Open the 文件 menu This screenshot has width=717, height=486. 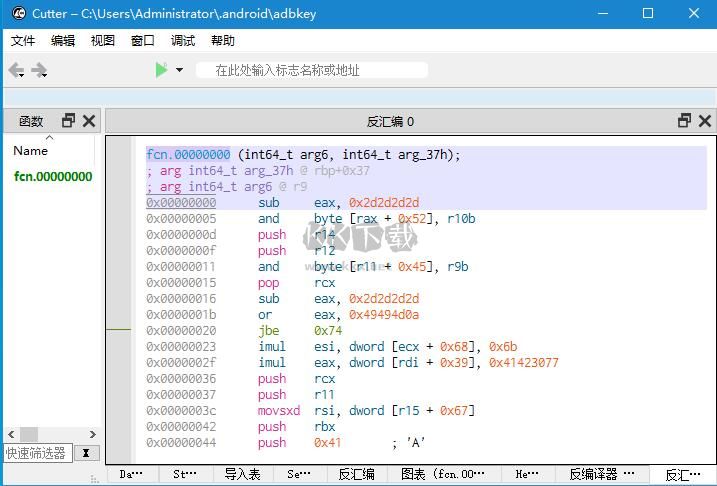click(23, 41)
